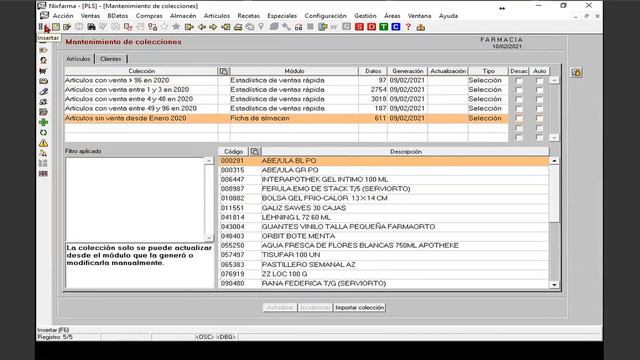Select row 'Artículos con venta entre 49 y 96 en 2020'
This screenshot has width=640, height=360.
coord(286,109)
